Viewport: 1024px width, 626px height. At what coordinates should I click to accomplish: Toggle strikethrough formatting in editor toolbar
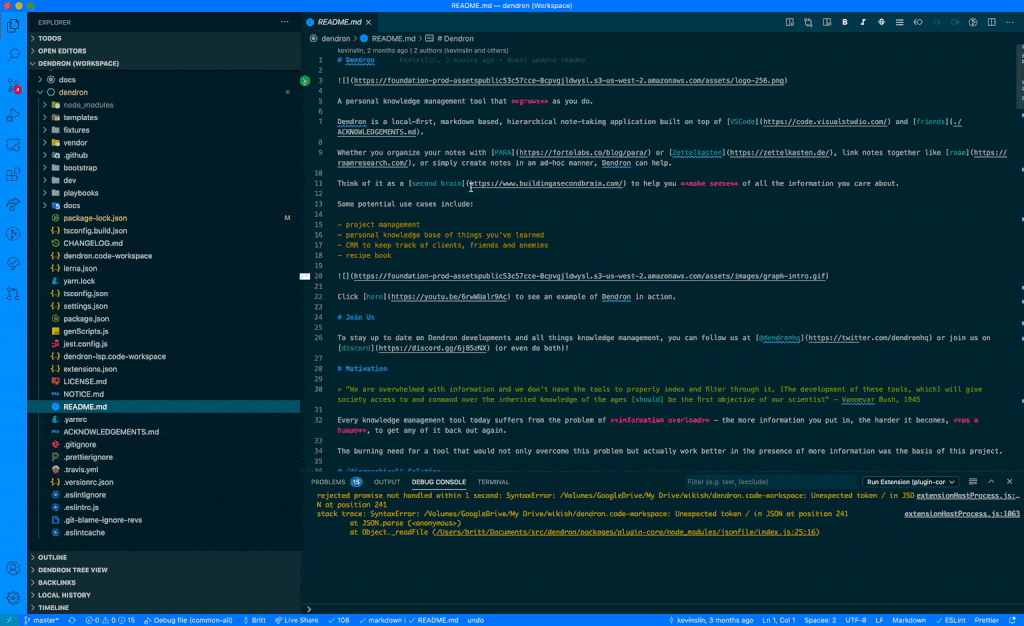[x=881, y=22]
